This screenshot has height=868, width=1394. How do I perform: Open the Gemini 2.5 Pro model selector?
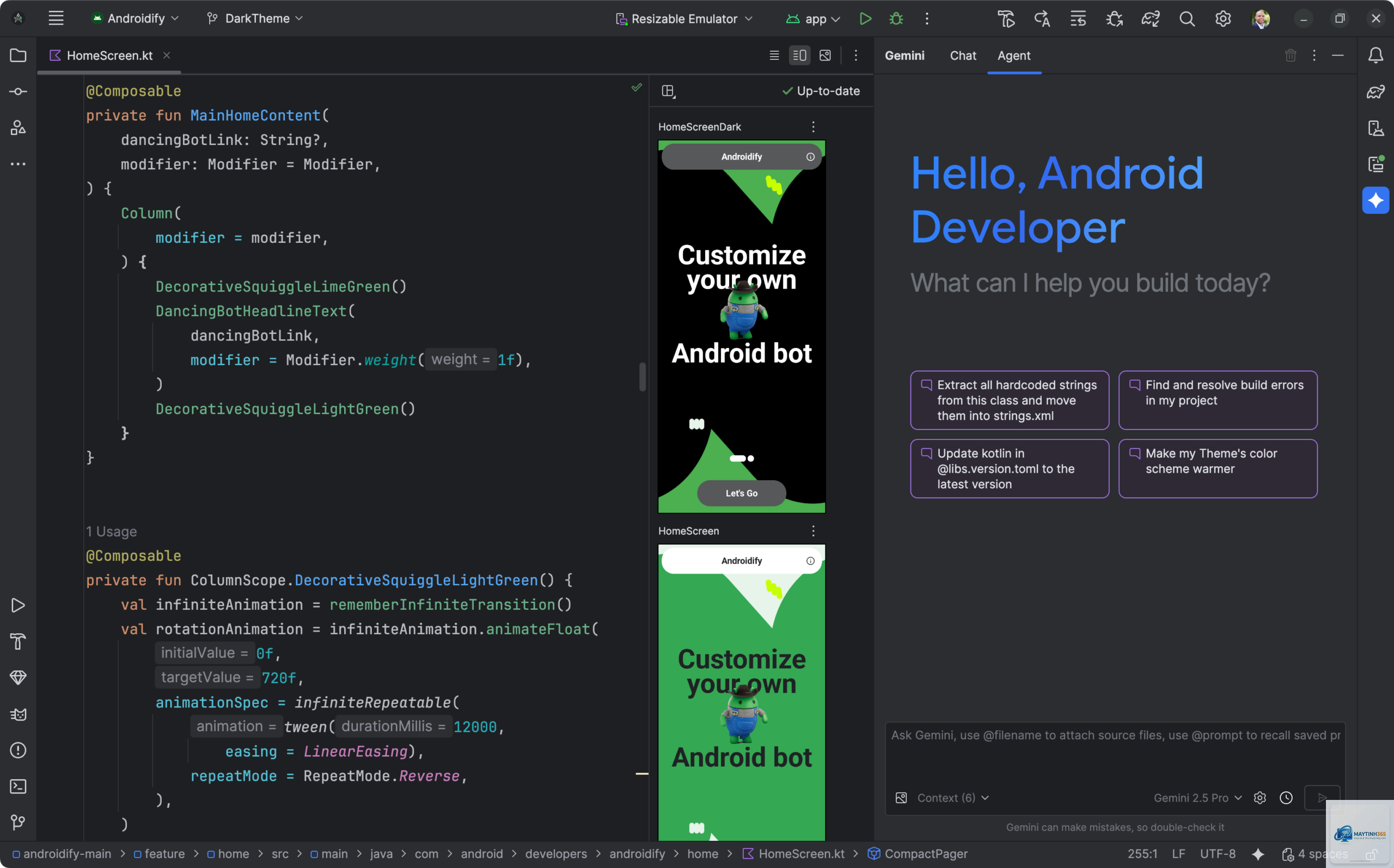1198,798
